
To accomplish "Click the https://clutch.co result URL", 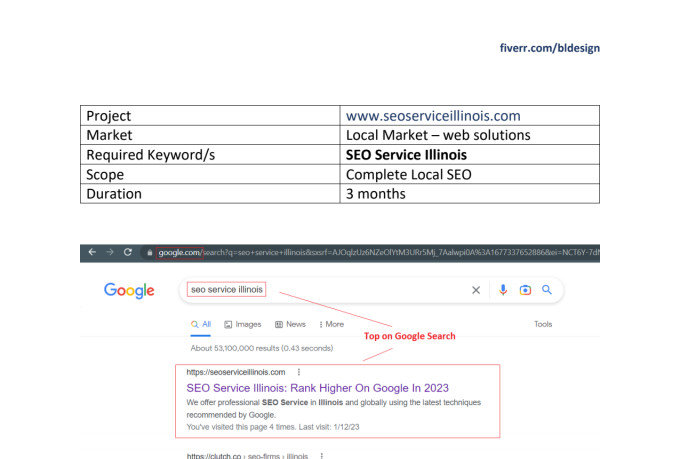I will pos(247,456).
